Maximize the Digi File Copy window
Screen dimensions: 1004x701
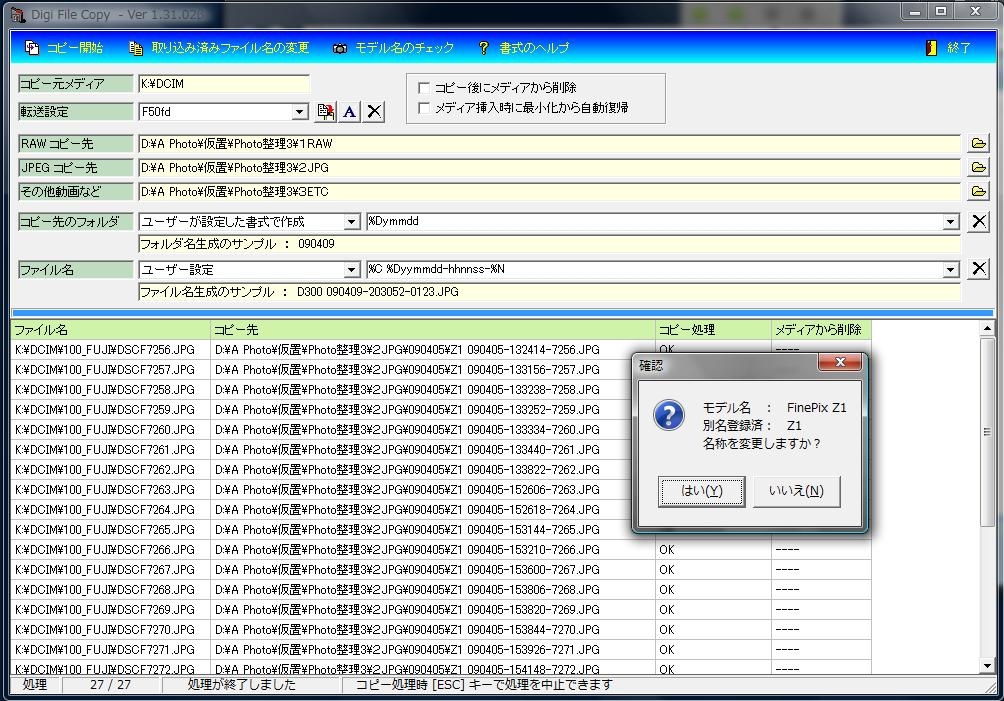[x=941, y=11]
